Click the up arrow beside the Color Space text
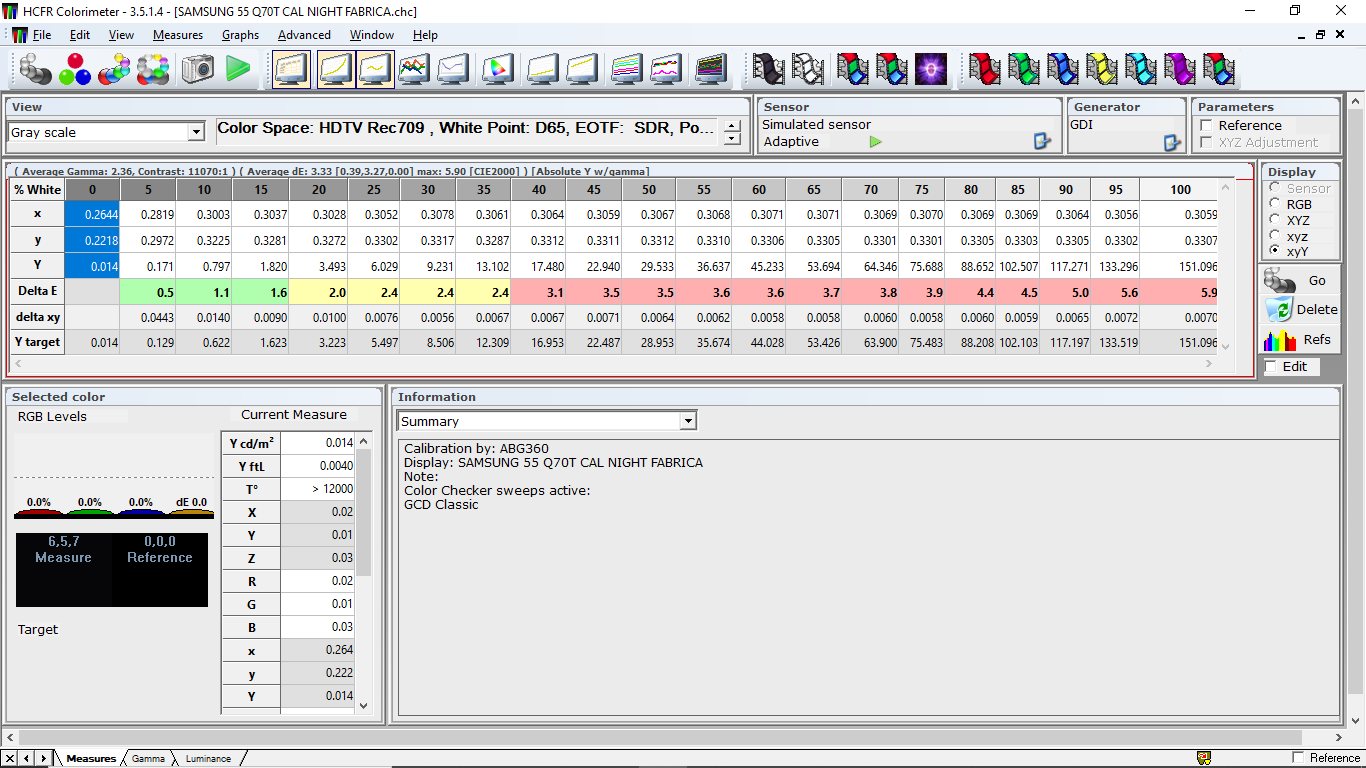 733,126
